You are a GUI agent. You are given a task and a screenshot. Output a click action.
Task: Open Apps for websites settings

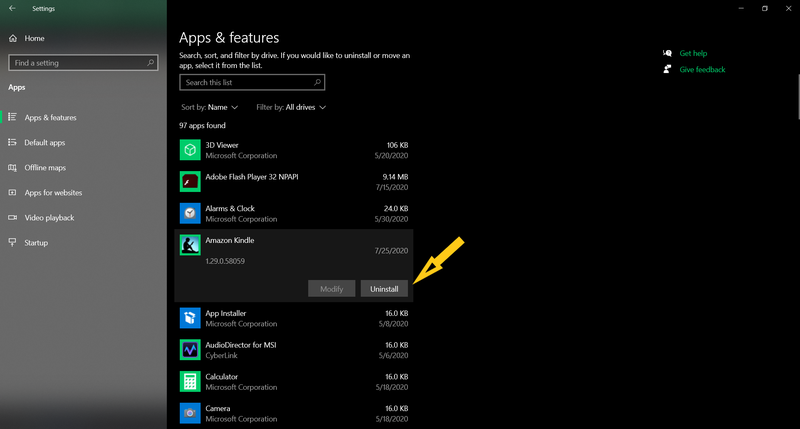(53, 193)
